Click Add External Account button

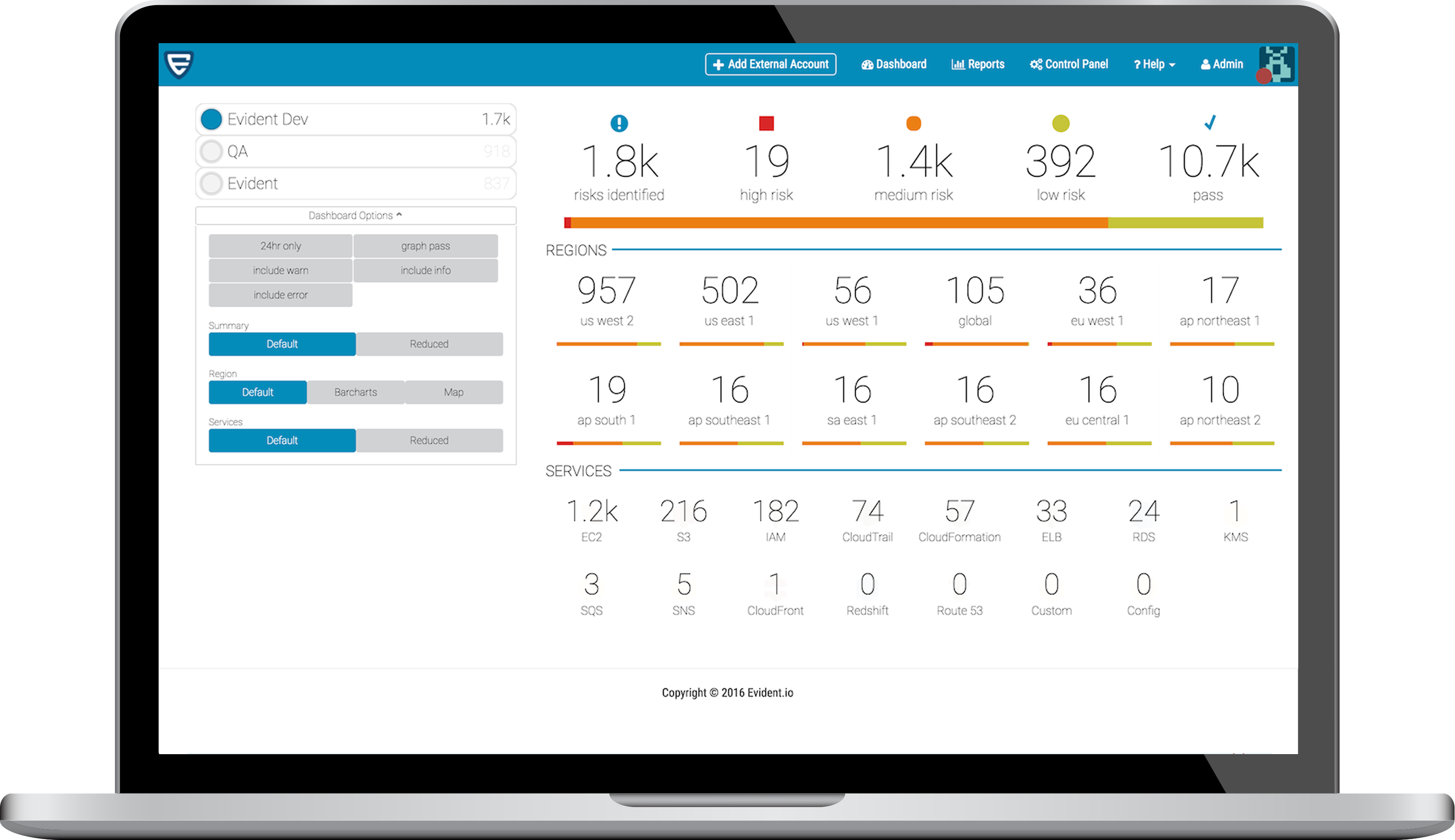click(x=770, y=64)
